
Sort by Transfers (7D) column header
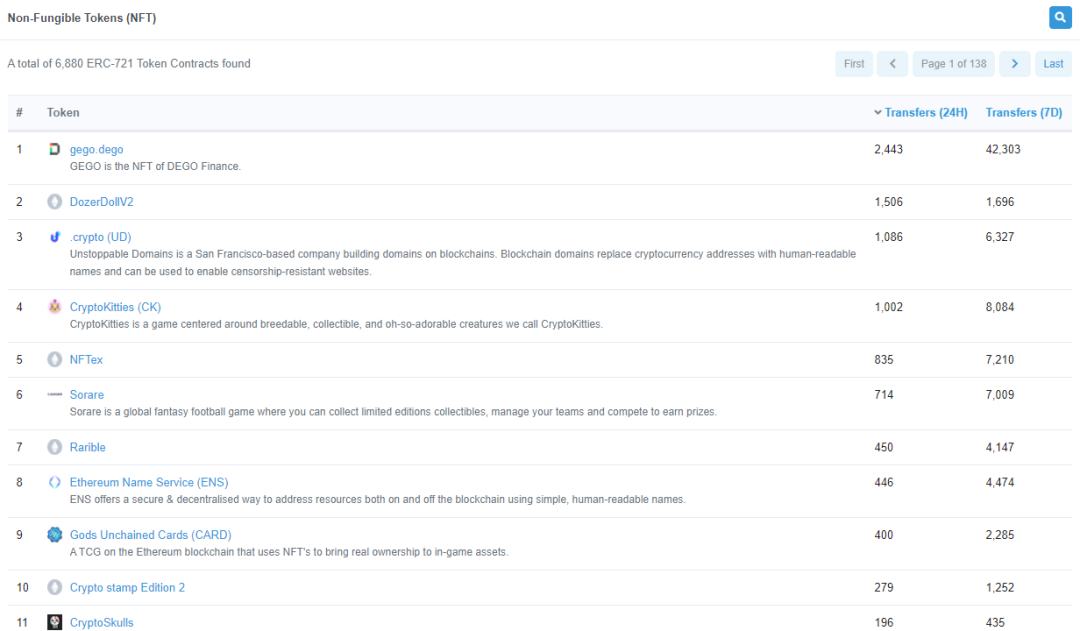[1023, 113]
